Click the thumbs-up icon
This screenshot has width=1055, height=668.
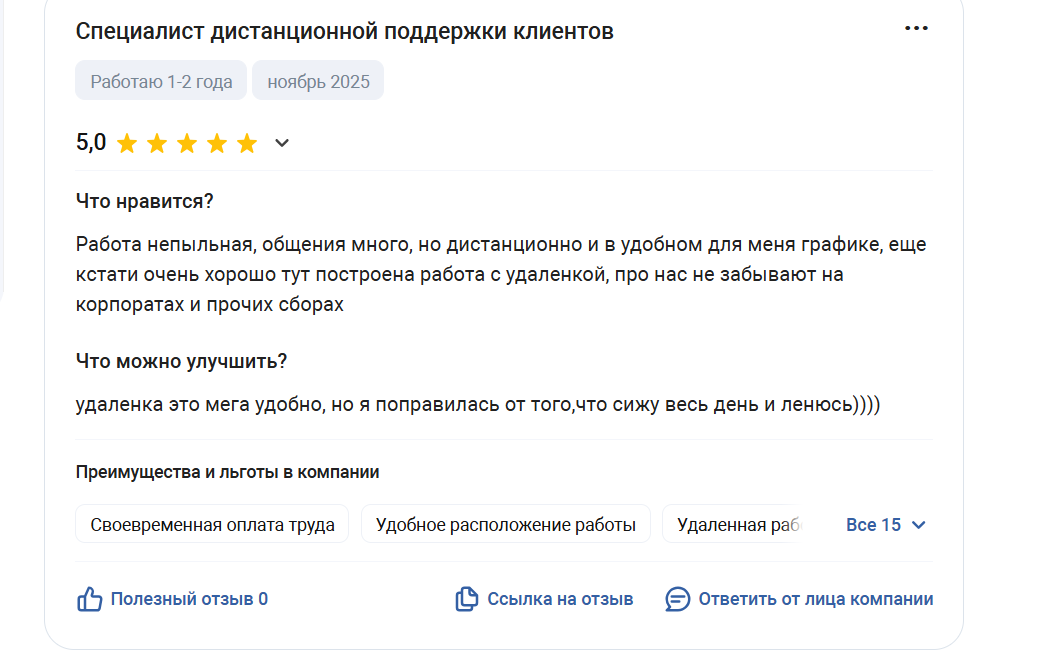click(x=90, y=600)
